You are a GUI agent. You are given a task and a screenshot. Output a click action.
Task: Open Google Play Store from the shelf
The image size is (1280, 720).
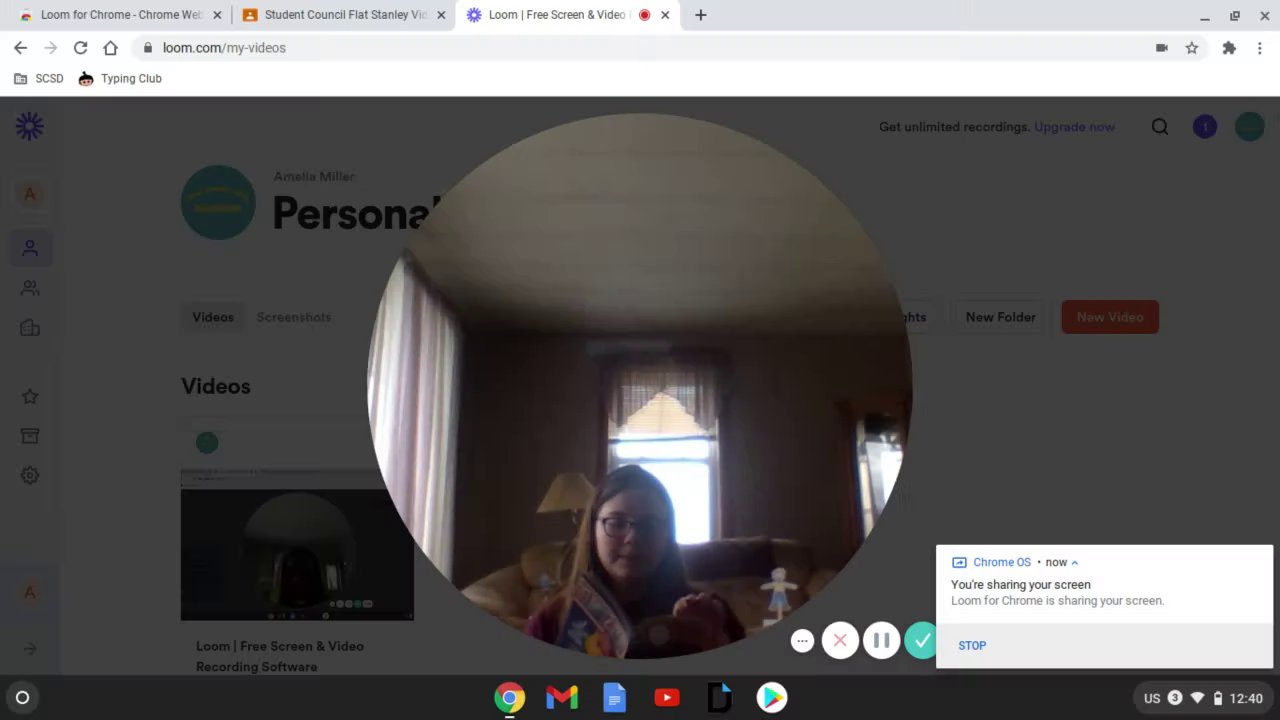tap(771, 698)
